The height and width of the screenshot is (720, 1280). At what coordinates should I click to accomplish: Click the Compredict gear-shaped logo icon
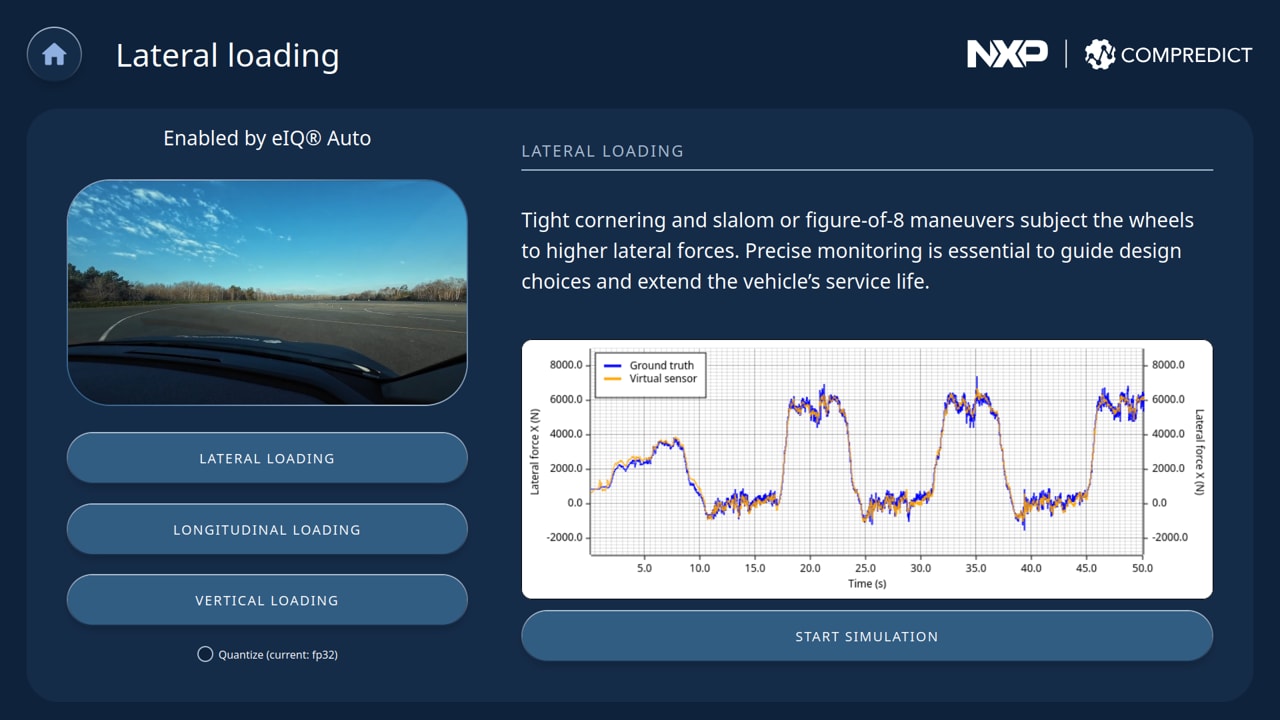tap(1099, 55)
